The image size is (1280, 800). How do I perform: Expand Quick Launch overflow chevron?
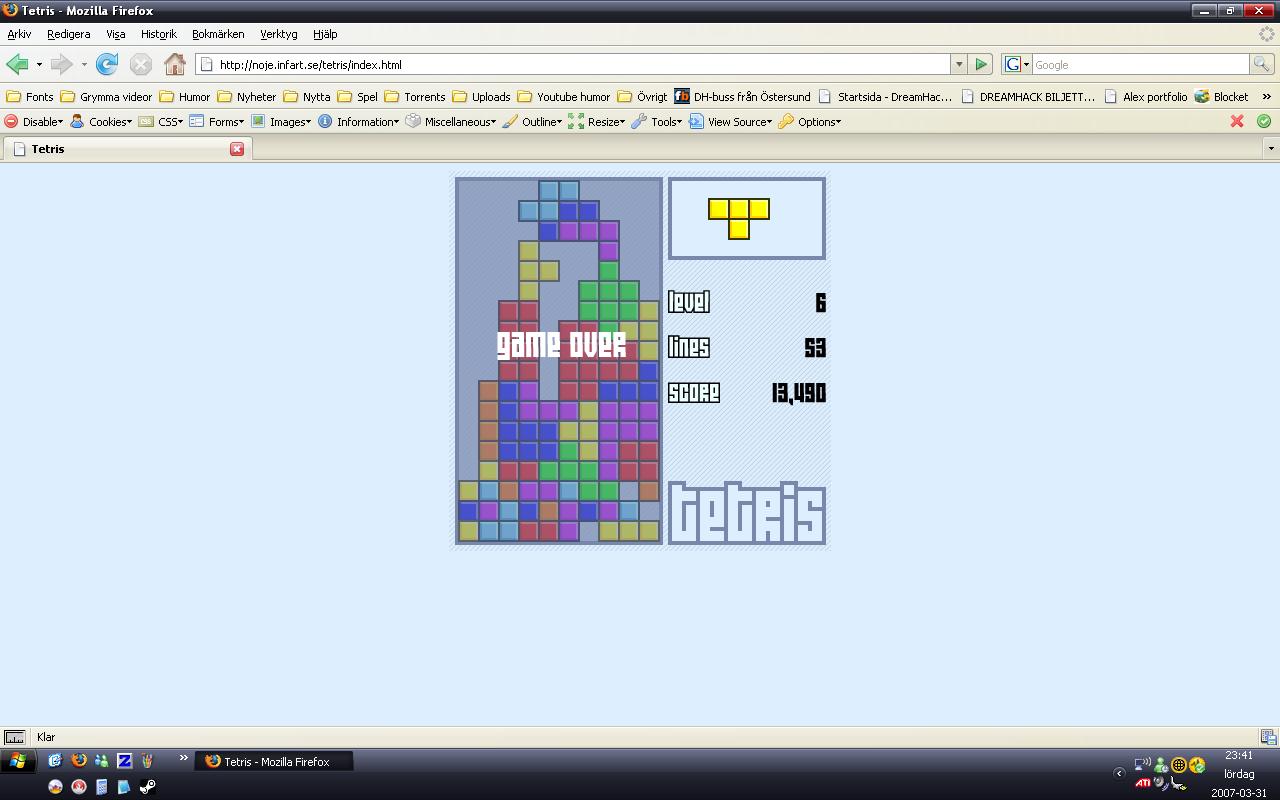pyautogui.click(x=184, y=760)
